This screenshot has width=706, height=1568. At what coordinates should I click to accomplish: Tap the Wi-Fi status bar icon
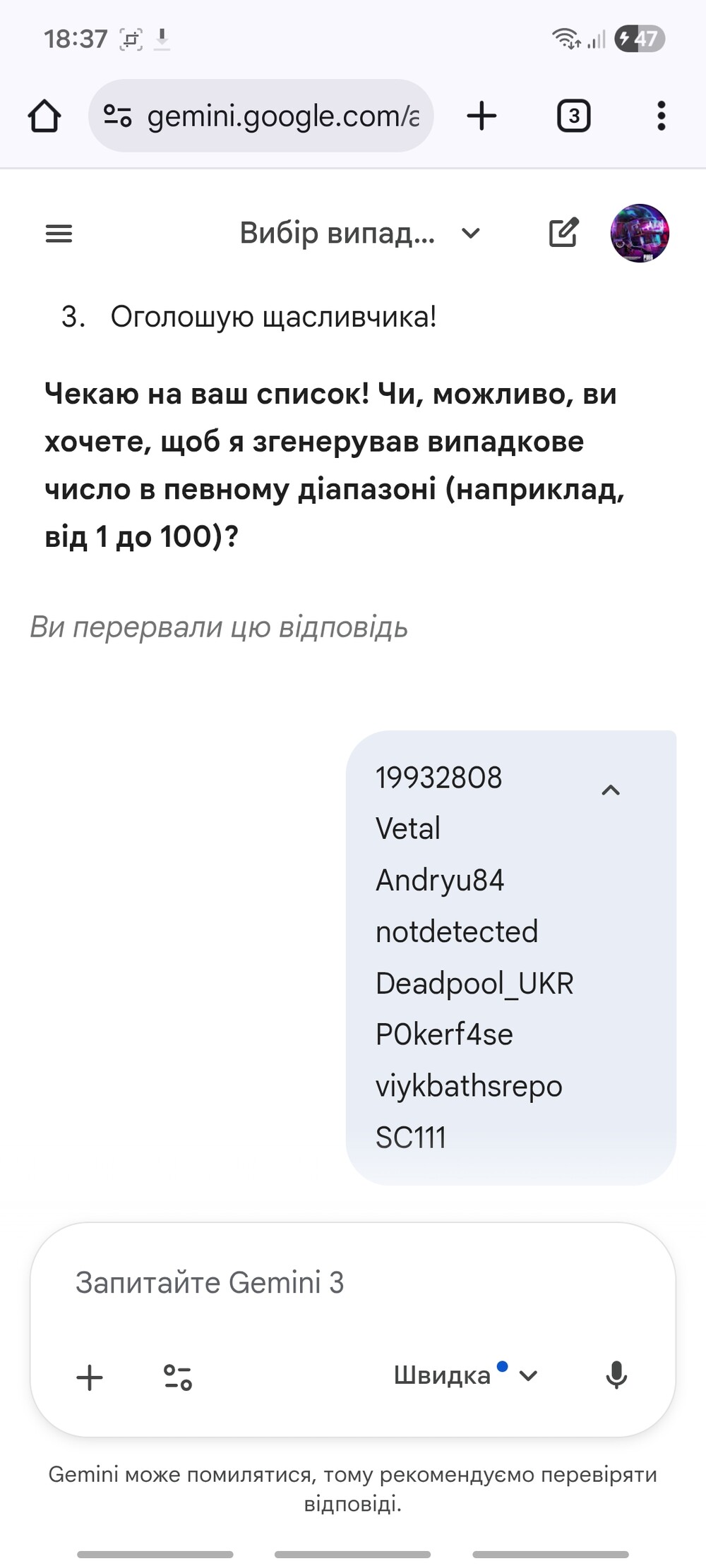[x=566, y=38]
